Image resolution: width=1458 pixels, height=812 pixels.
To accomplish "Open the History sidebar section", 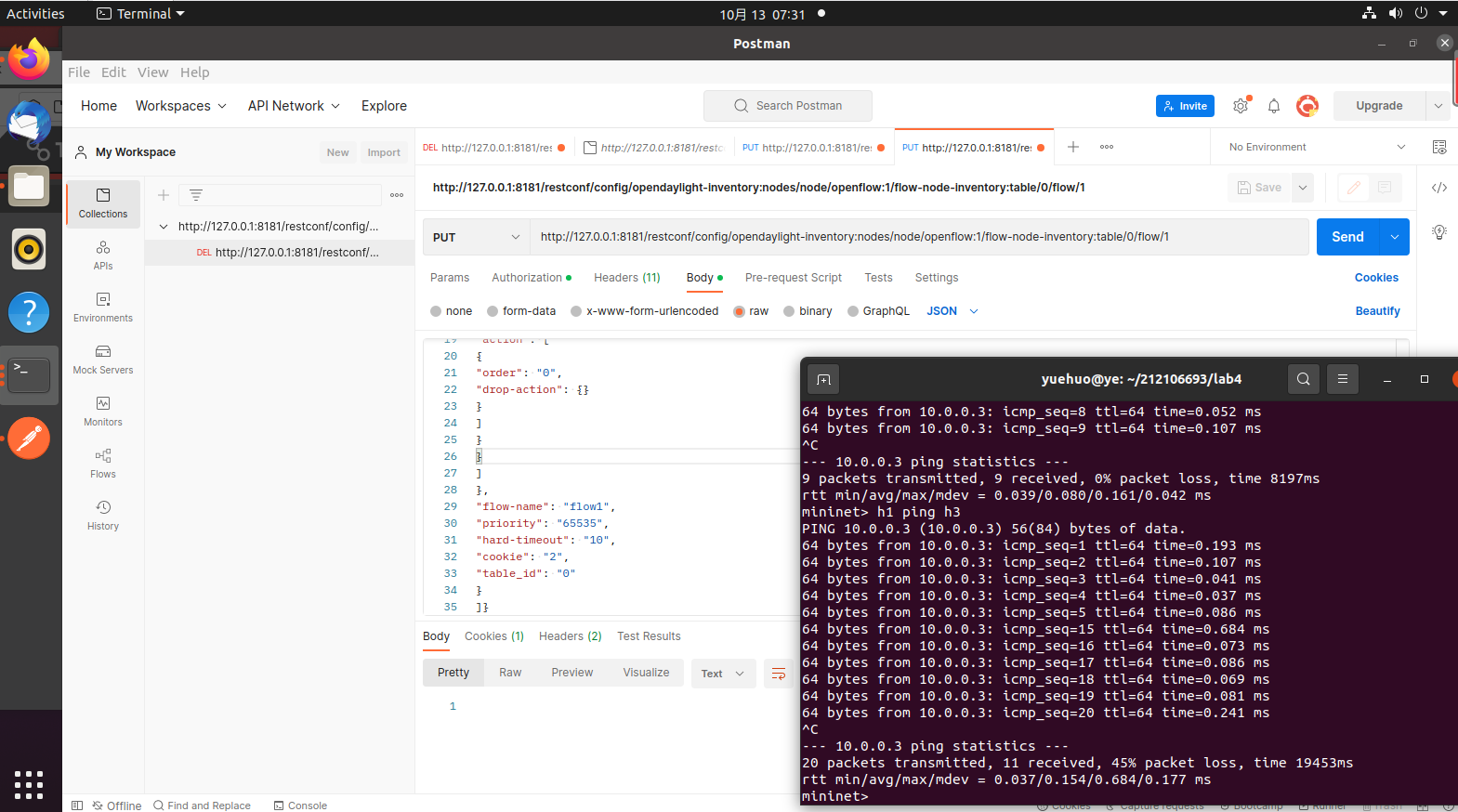I will coord(103,516).
